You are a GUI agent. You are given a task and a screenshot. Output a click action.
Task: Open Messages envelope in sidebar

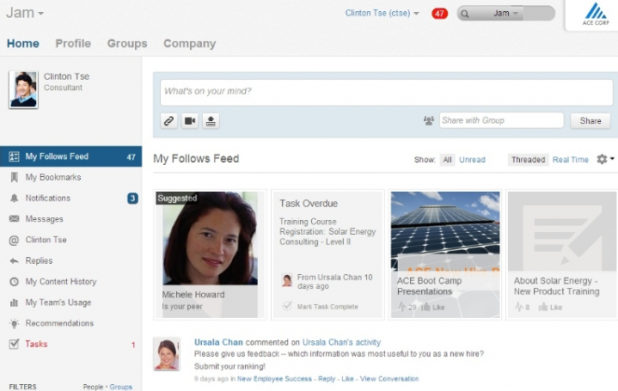pos(14,219)
